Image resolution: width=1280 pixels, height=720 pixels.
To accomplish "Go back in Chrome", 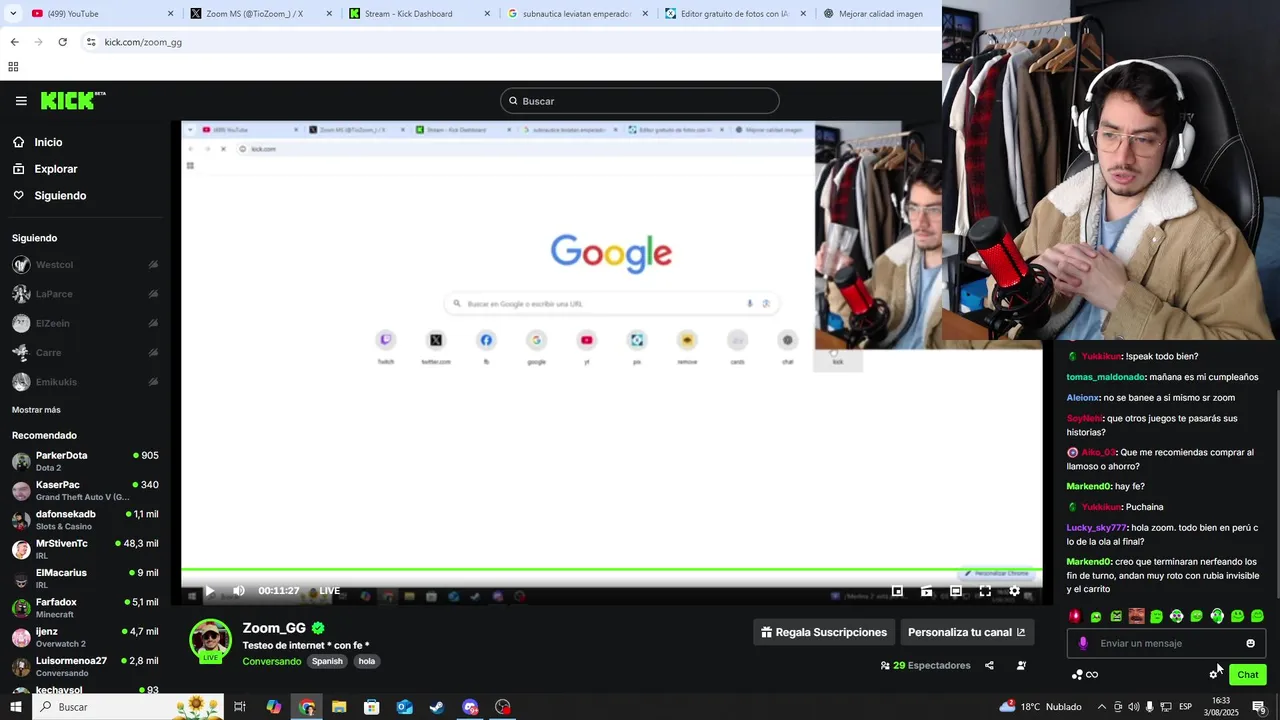I will (x=14, y=42).
